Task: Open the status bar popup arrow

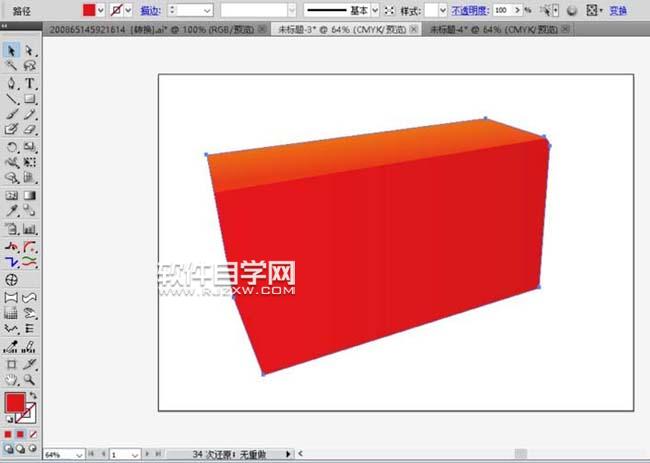Action: pyautogui.click(x=288, y=454)
